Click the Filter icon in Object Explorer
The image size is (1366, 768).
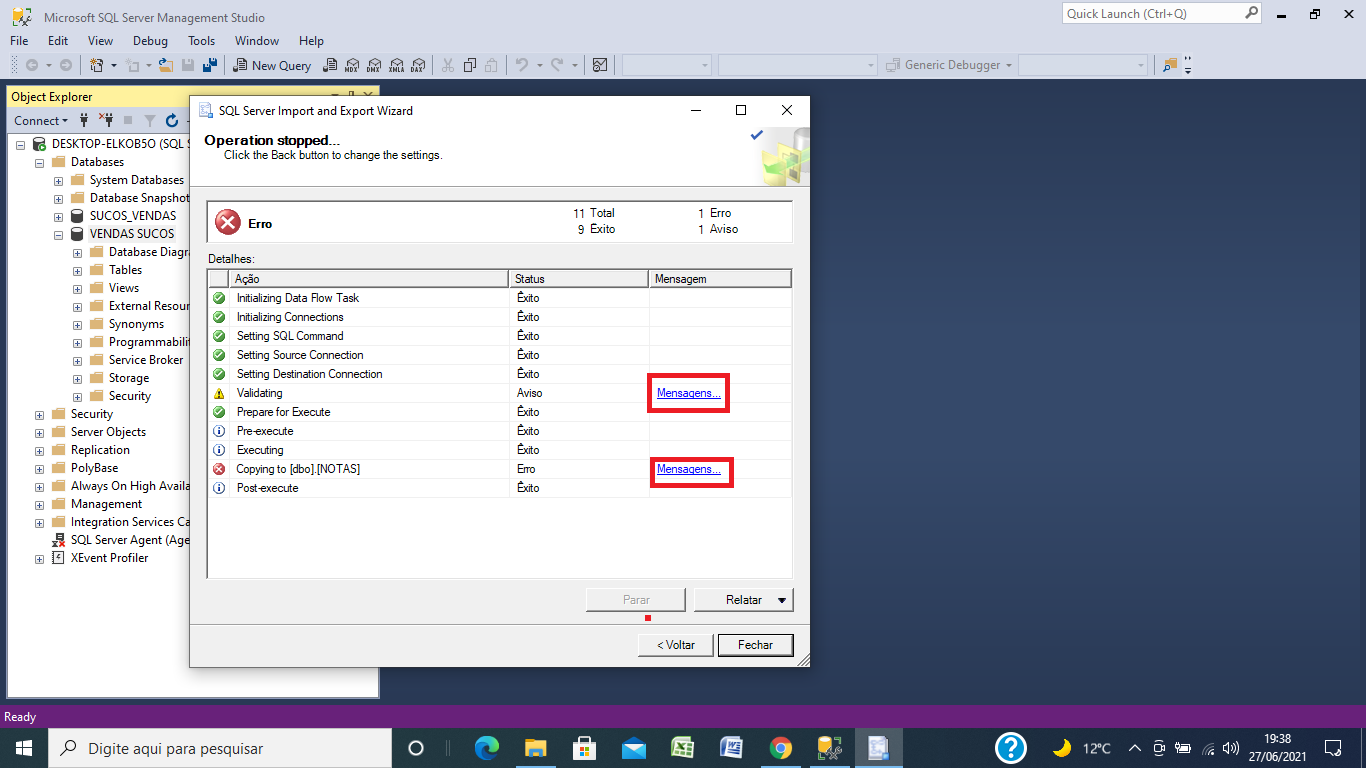[150, 121]
